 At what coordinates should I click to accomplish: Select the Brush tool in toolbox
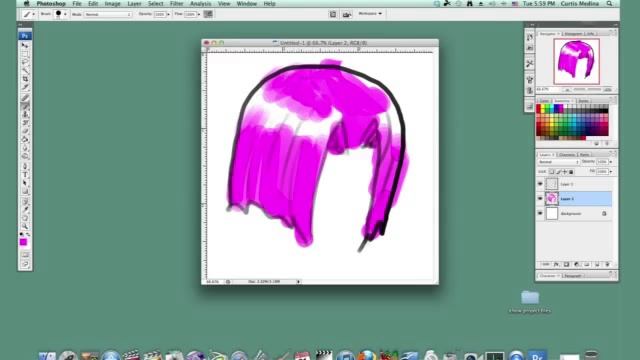pyautogui.click(x=25, y=106)
